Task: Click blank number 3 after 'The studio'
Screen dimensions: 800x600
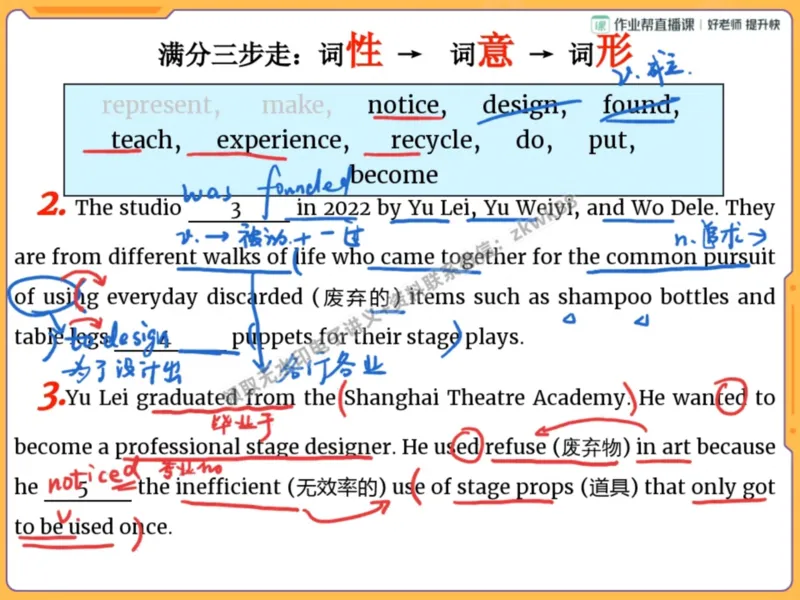Action: point(239,210)
